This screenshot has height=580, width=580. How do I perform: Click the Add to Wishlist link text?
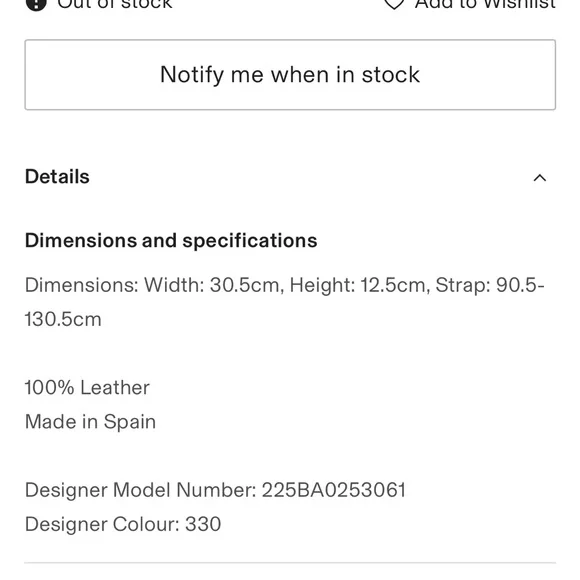[x=485, y=4]
